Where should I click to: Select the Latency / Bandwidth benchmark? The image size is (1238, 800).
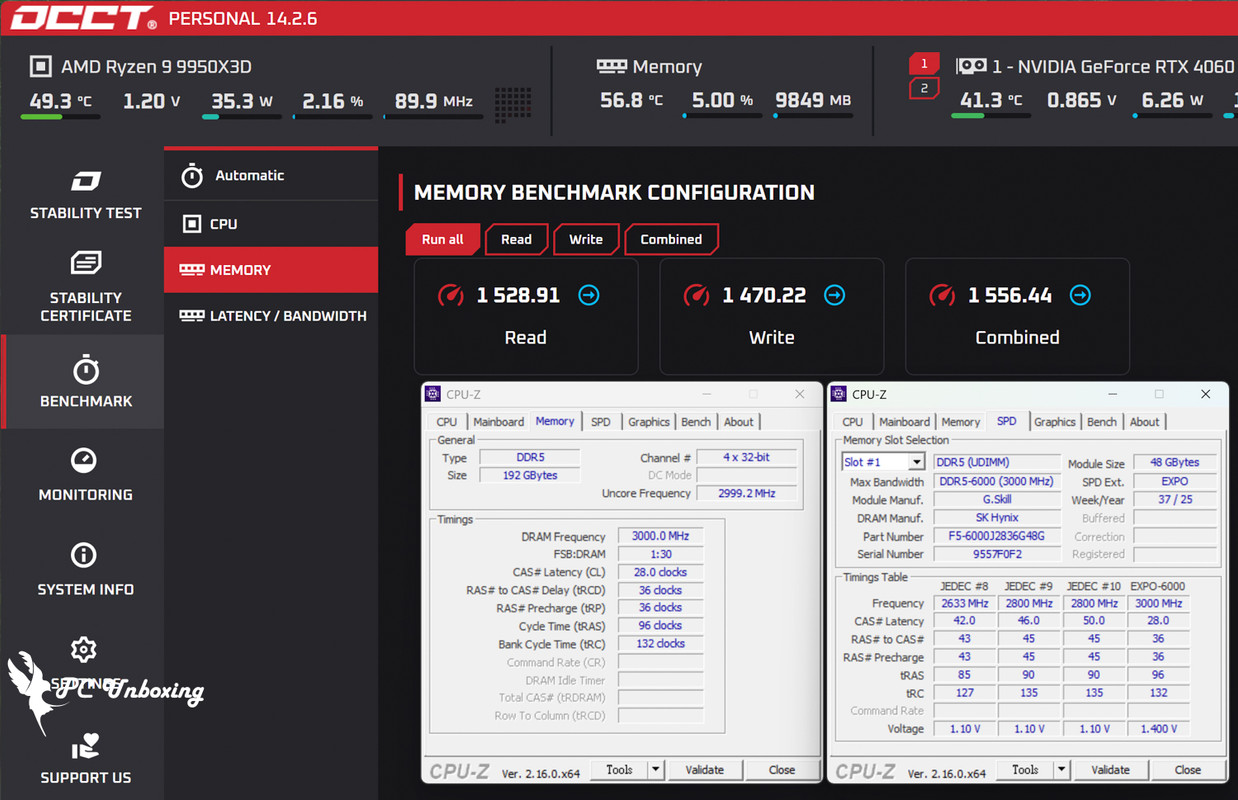(x=271, y=316)
